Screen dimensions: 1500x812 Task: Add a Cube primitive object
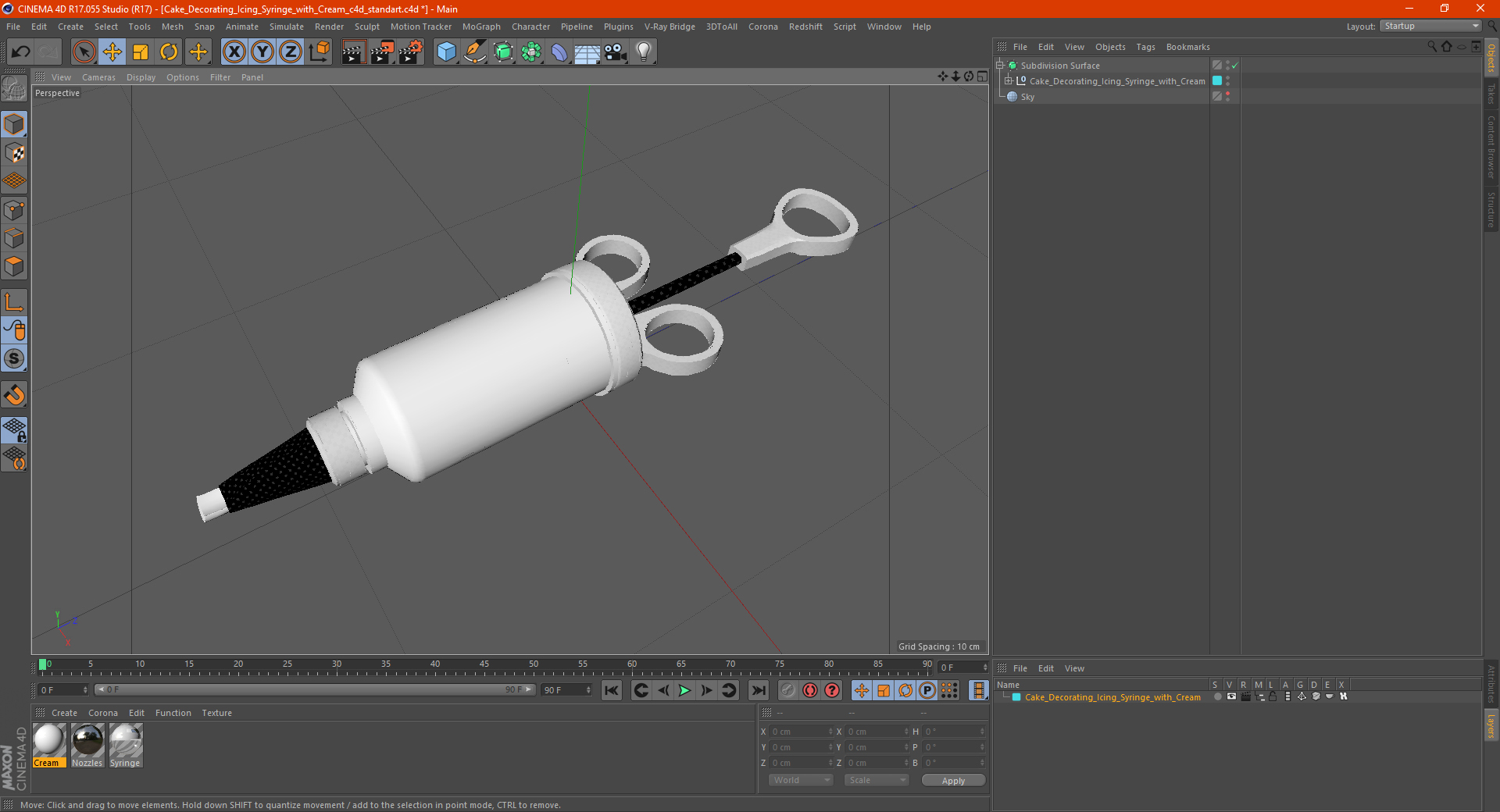point(446,52)
